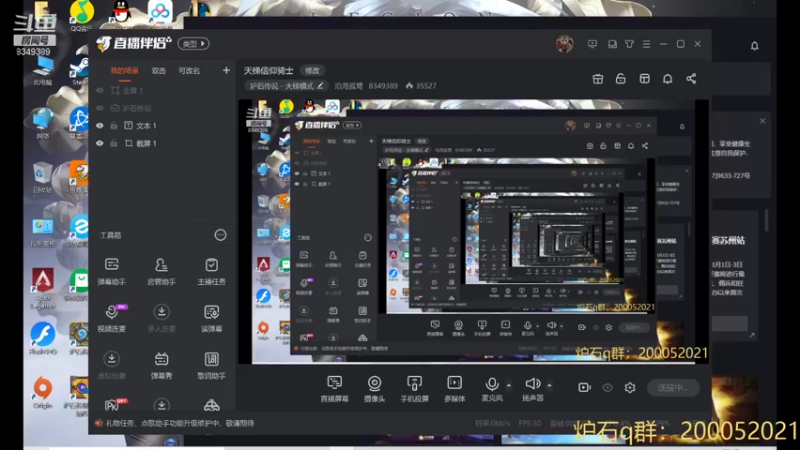Open the 弹幕助手 tool
This screenshot has width=800, height=450.
[x=111, y=271]
